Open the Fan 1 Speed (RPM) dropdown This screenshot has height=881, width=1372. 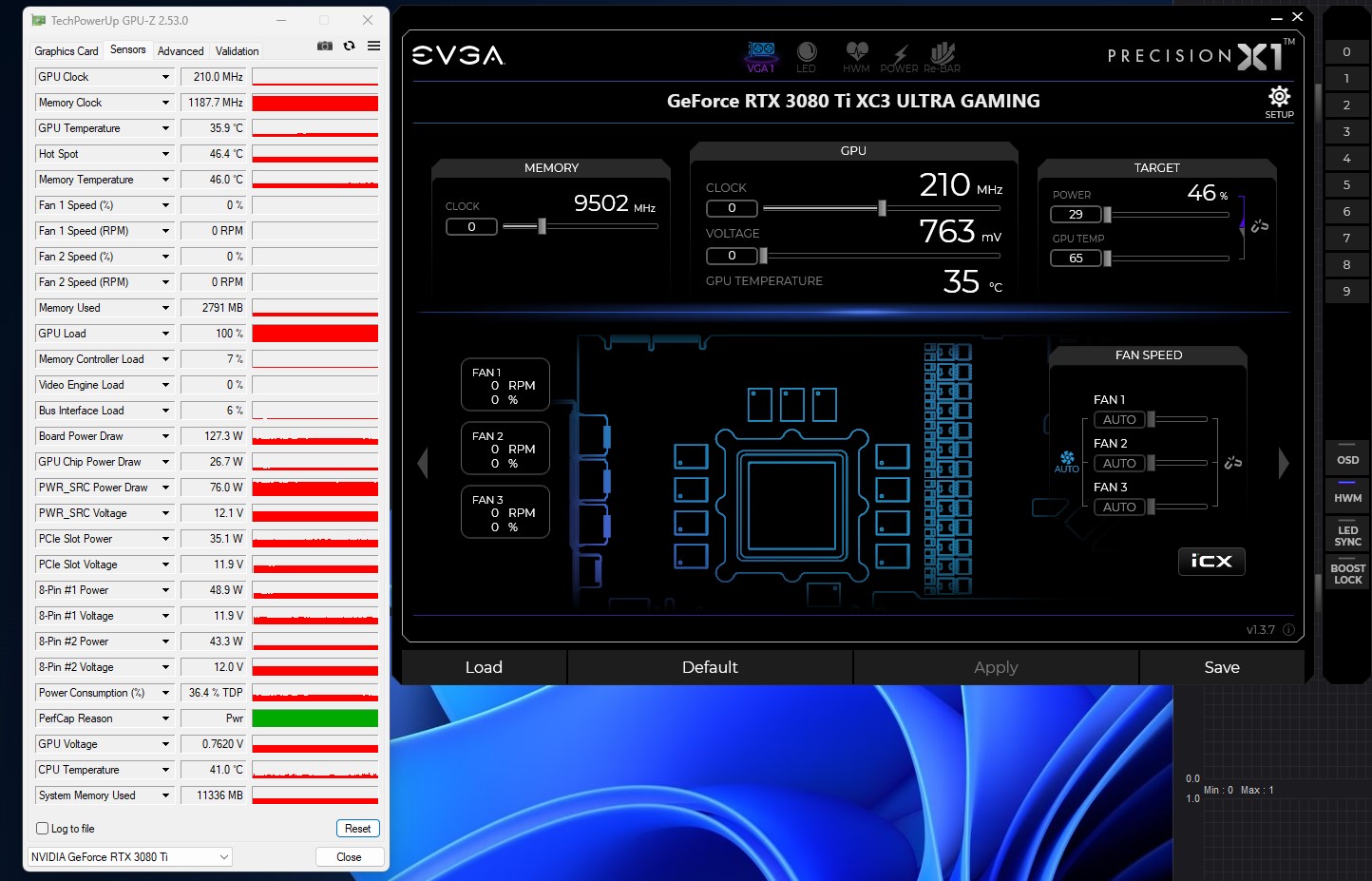(x=165, y=231)
